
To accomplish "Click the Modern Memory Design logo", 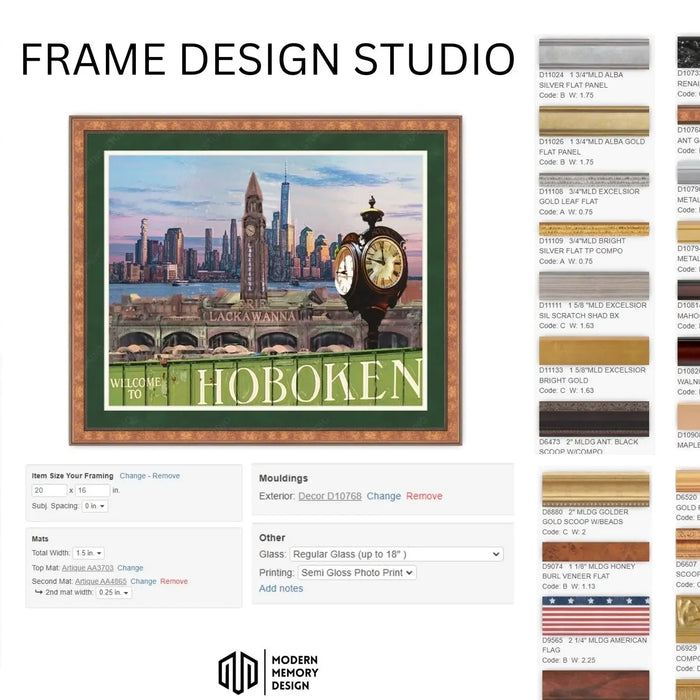I will point(268,672).
